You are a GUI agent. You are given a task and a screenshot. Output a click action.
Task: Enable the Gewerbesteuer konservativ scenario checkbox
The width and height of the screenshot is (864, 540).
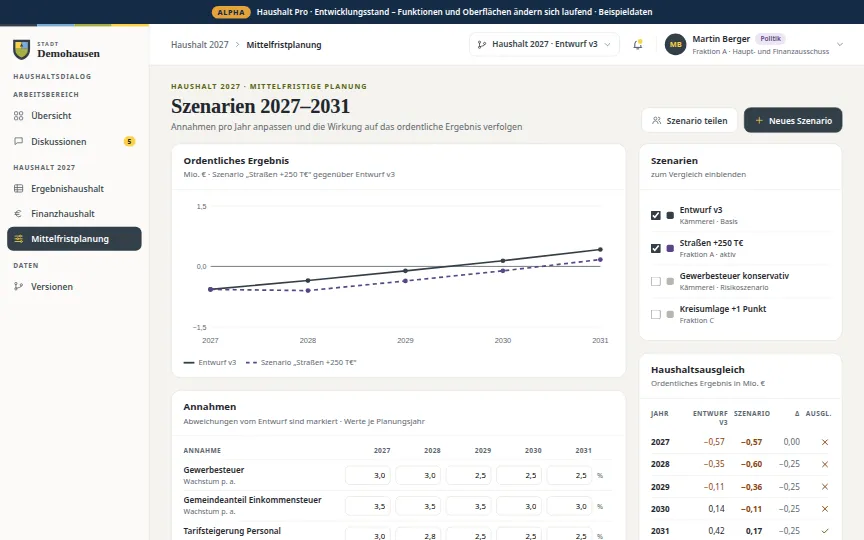click(656, 282)
